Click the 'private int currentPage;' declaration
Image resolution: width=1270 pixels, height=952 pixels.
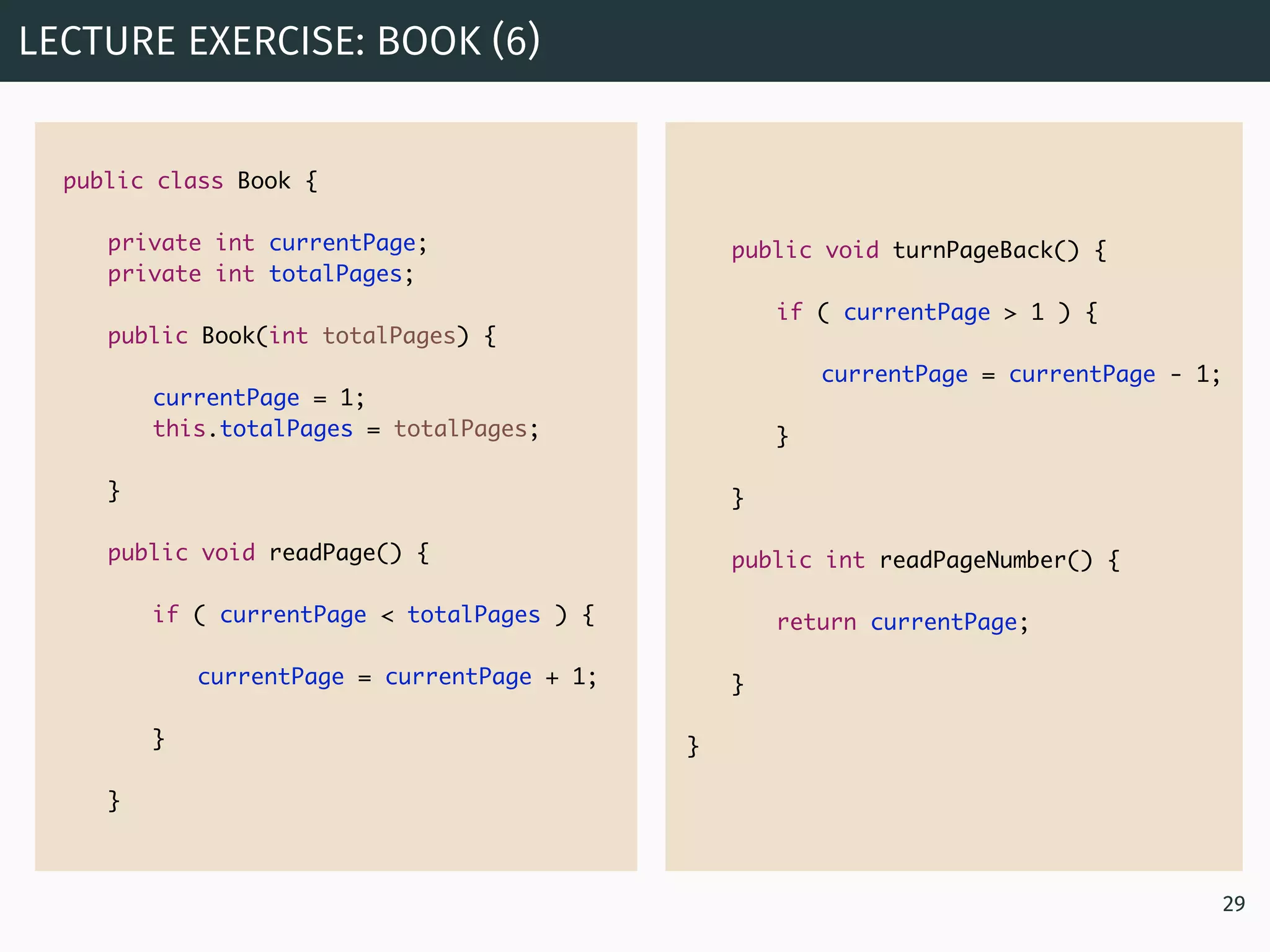point(267,243)
